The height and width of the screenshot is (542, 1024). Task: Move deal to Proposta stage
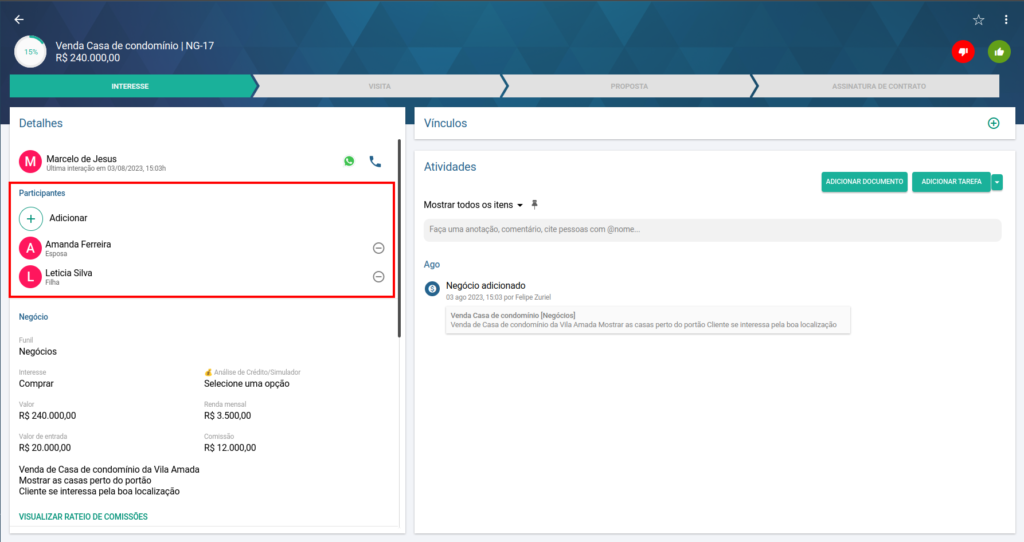pyautogui.click(x=629, y=86)
